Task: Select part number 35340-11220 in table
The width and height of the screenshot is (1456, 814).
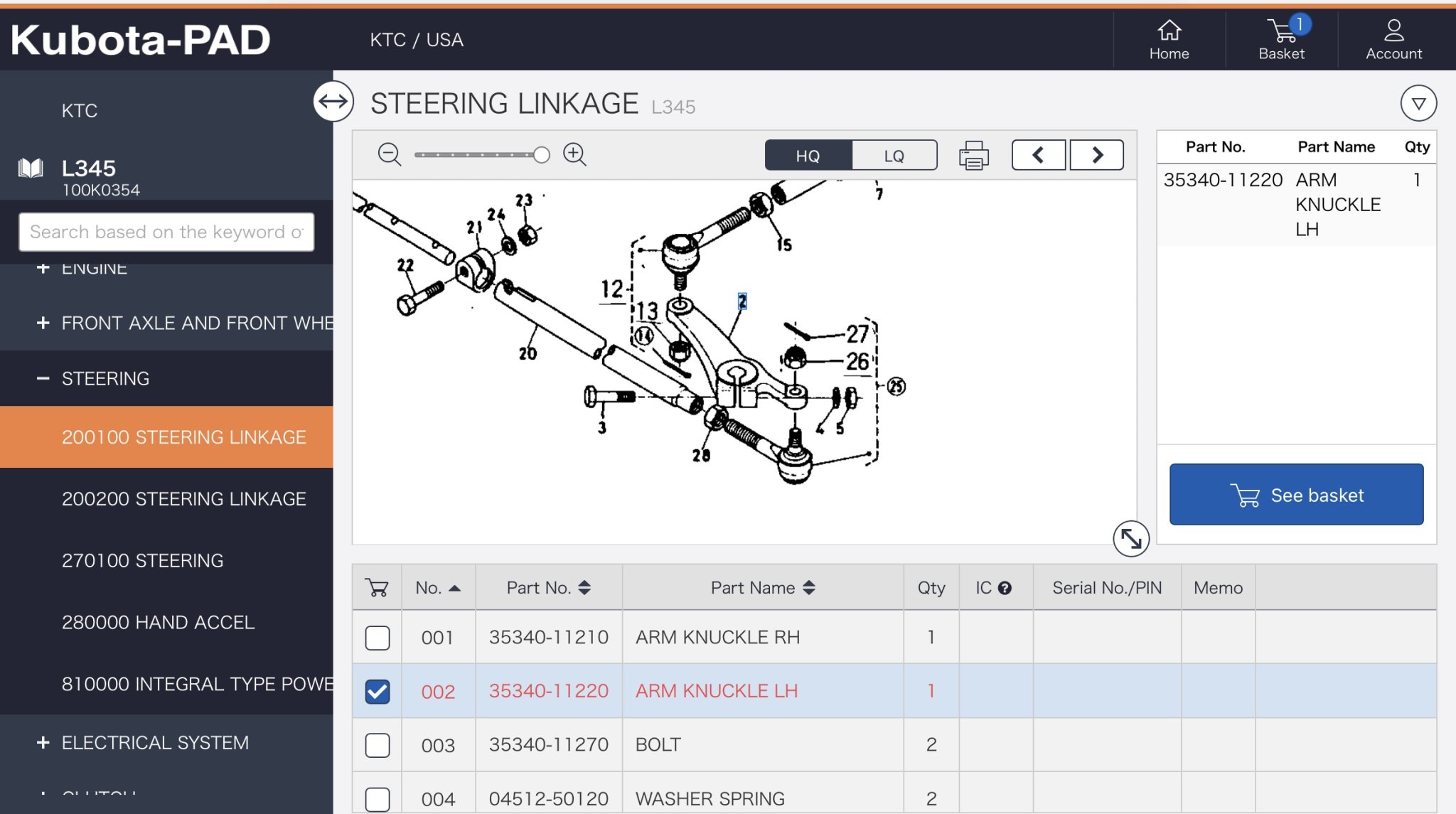Action: (x=548, y=691)
